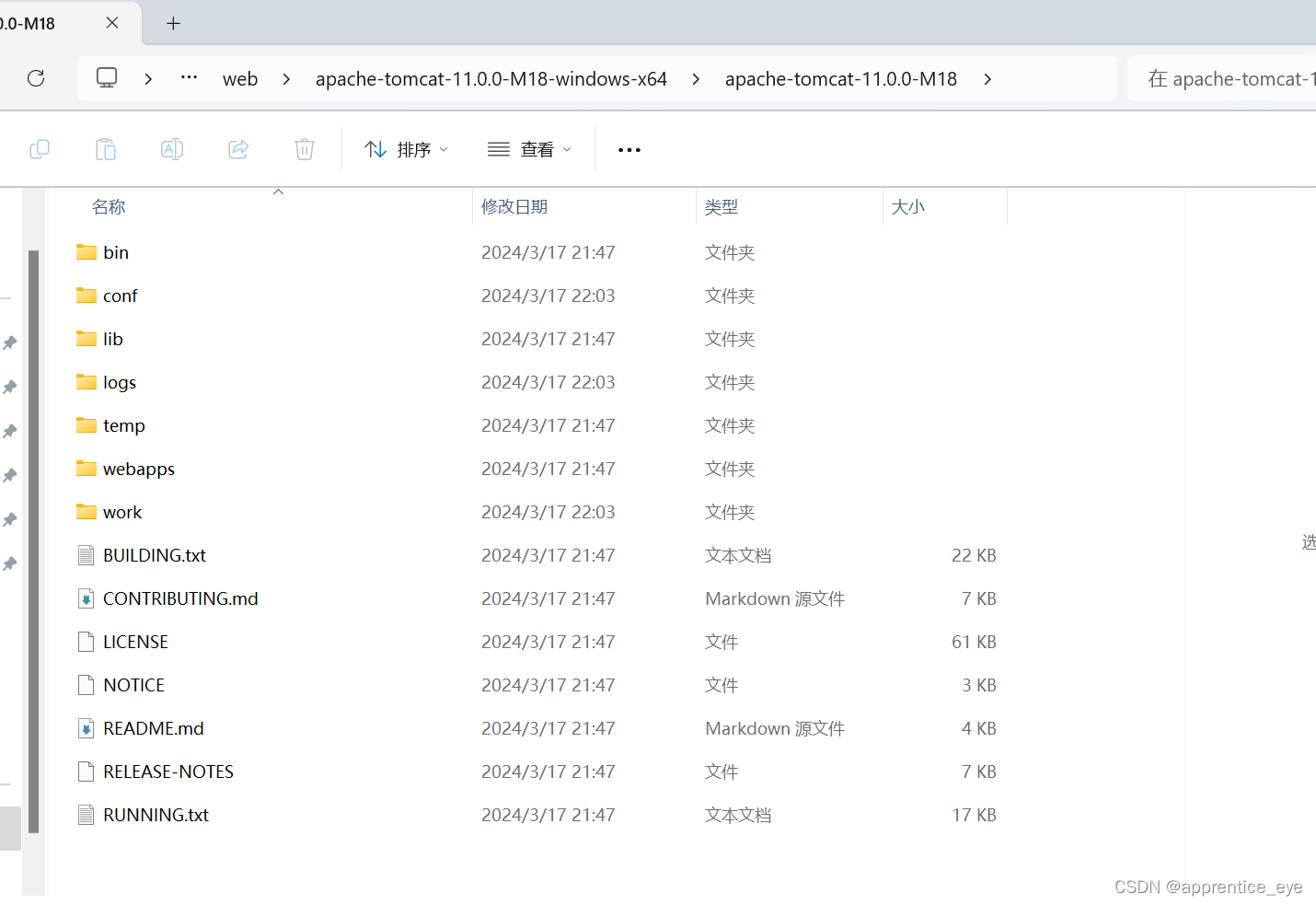Expand chevron after apache-tomcat-11.0.0-M18 breadcrumb

(x=987, y=79)
